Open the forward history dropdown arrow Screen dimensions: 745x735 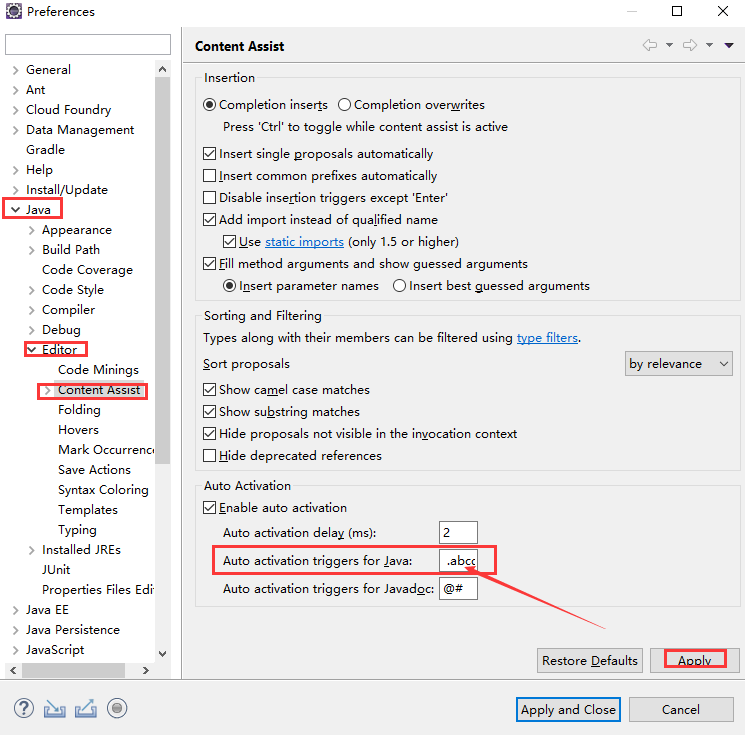709,45
